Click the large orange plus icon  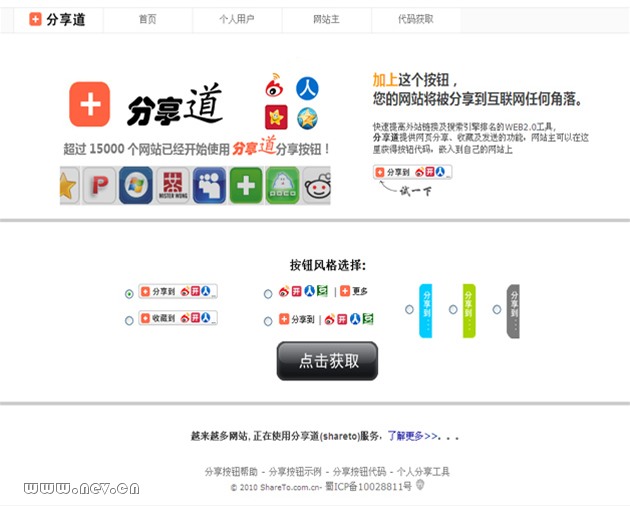pos(90,104)
